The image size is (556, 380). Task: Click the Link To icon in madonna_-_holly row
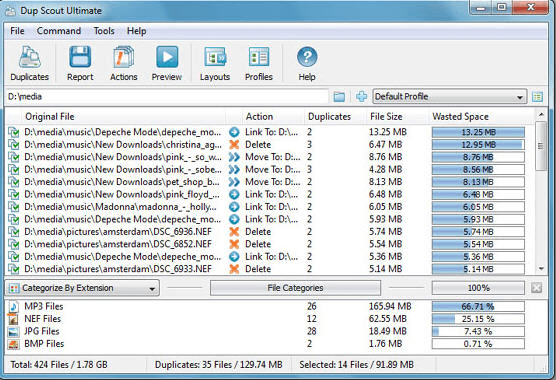(x=234, y=207)
